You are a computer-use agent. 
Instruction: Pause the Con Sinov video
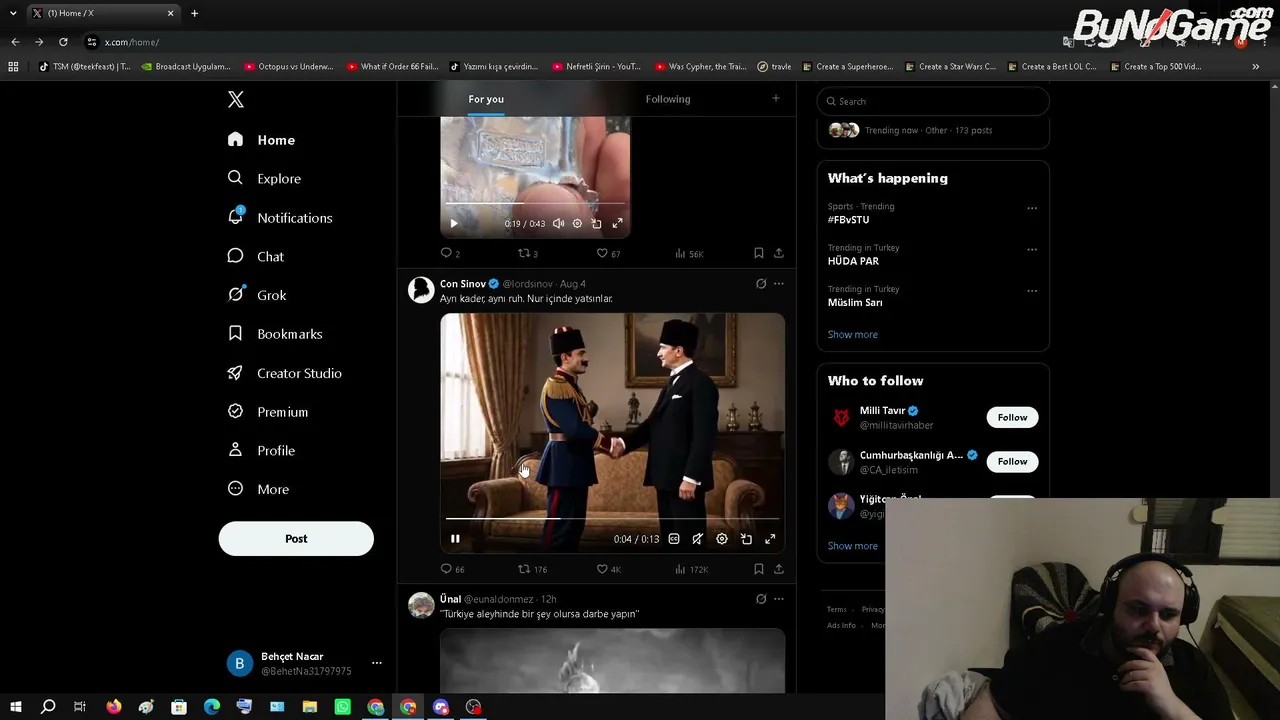point(455,539)
